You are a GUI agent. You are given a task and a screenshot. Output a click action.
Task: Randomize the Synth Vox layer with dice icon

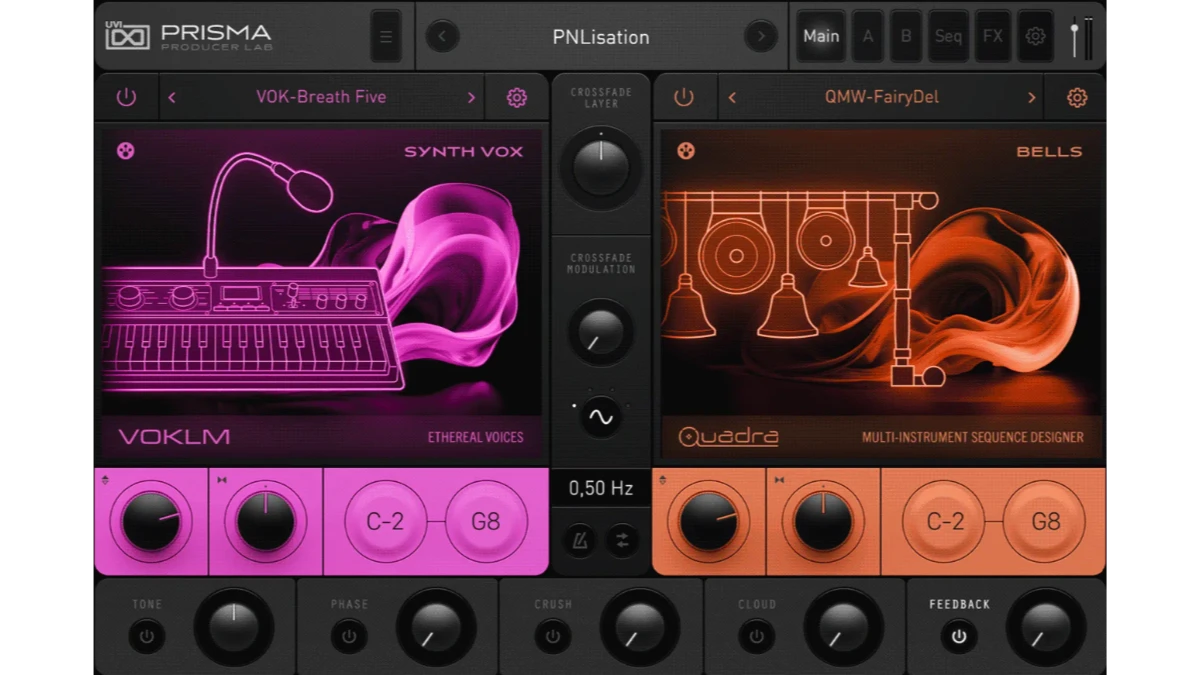pos(126,151)
